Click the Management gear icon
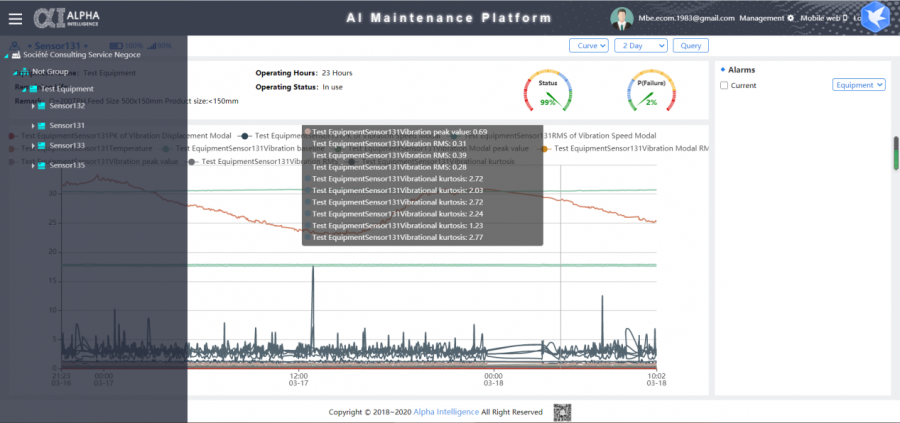The width and height of the screenshot is (900, 423). click(x=790, y=18)
